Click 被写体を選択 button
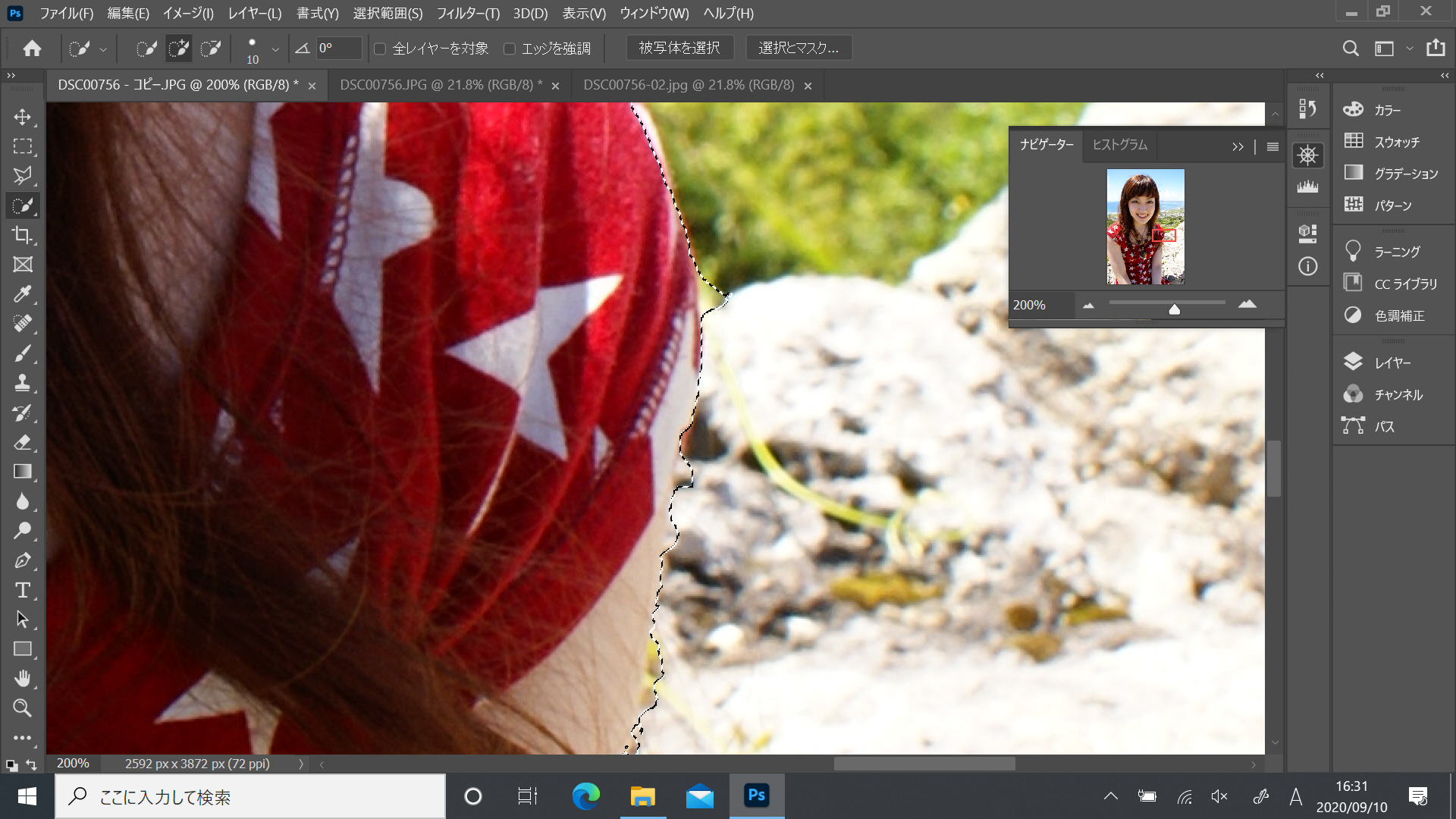 (x=679, y=48)
